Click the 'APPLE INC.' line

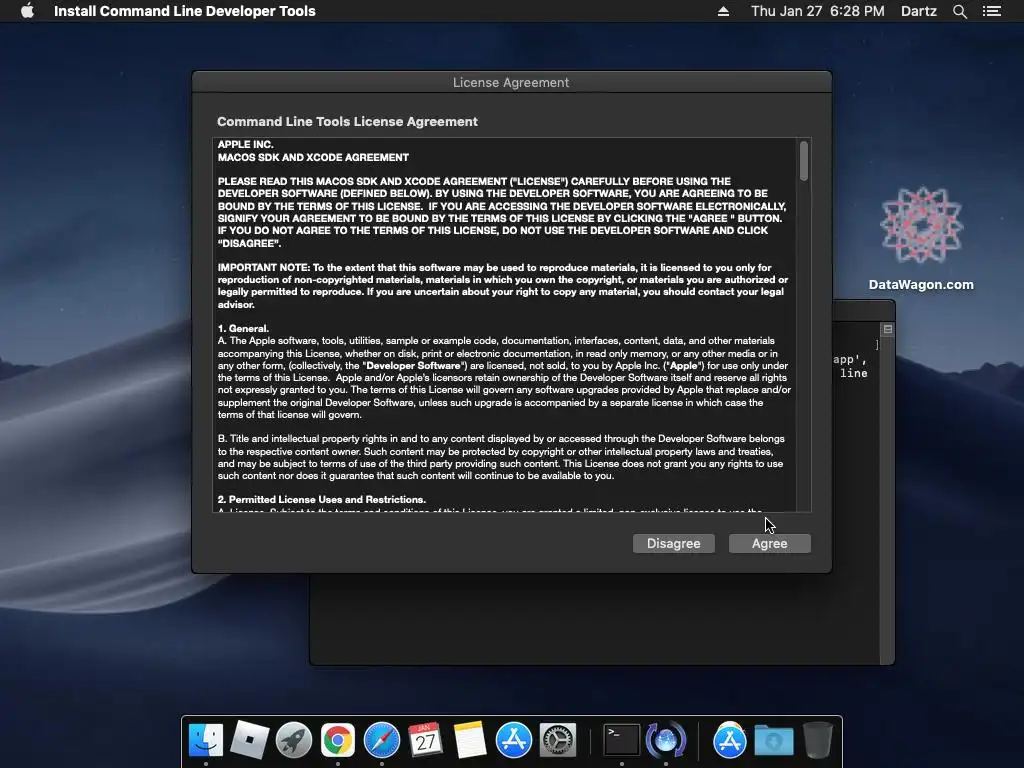point(246,144)
